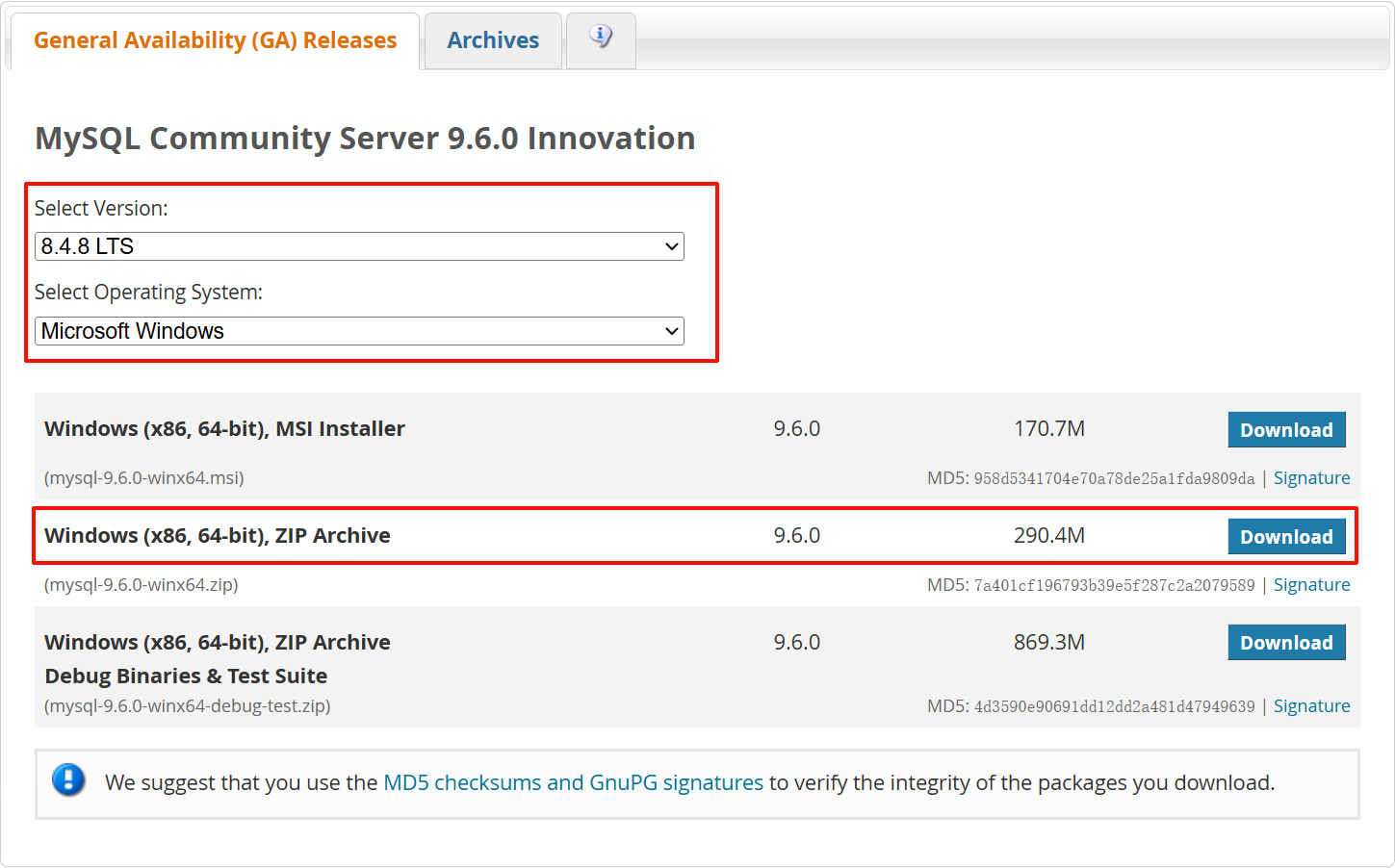The width and height of the screenshot is (1395, 868).
Task: Select the General Availability (GA) Releases tab
Action: (x=215, y=40)
